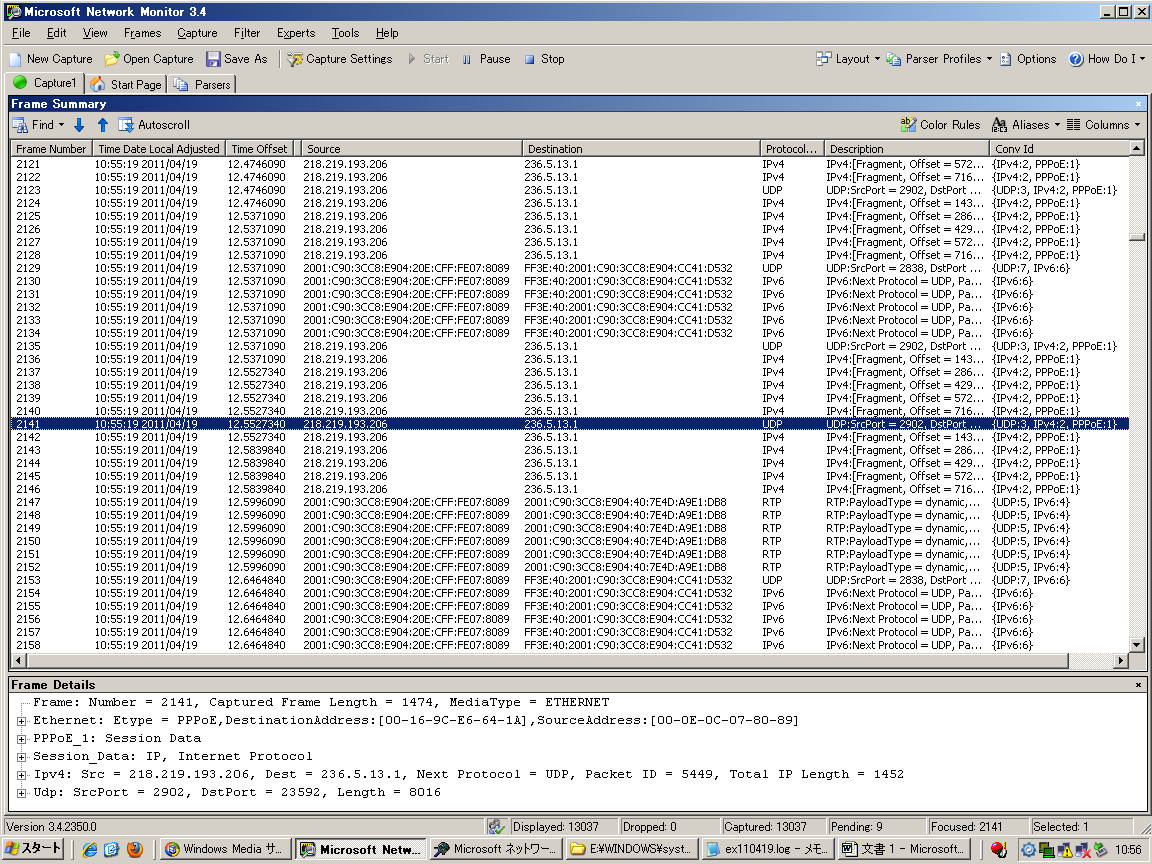Toggle Autoscroll in Frame Summary

pyautogui.click(x=154, y=126)
